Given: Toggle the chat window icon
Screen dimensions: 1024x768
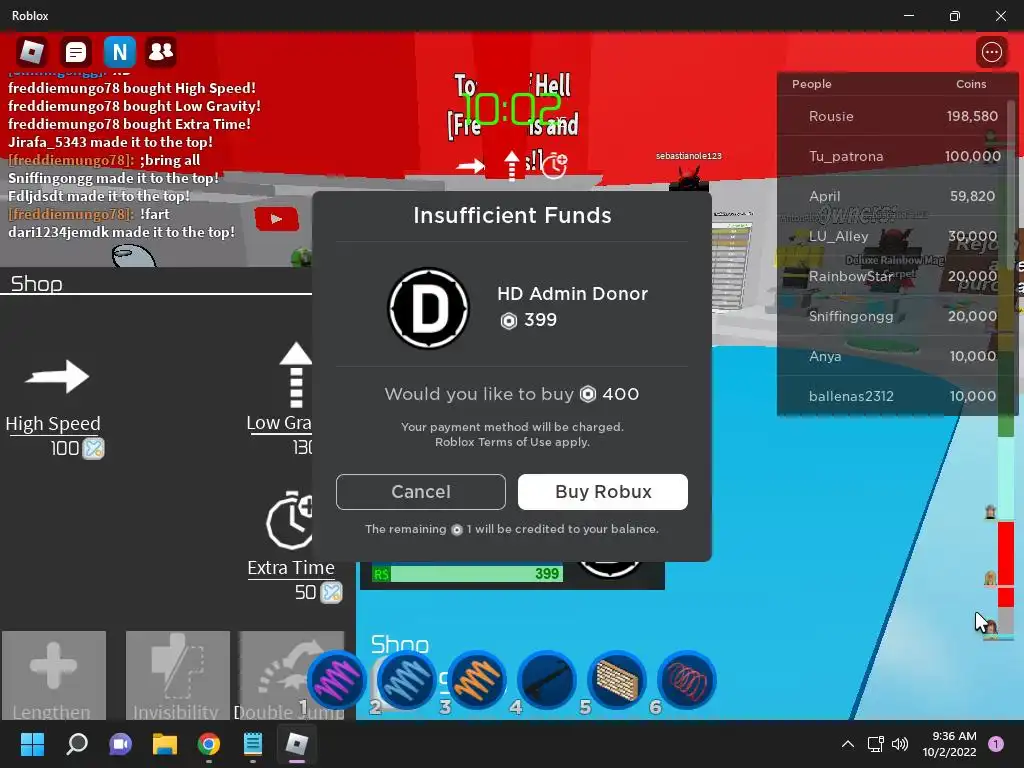Looking at the screenshot, I should (x=75, y=52).
